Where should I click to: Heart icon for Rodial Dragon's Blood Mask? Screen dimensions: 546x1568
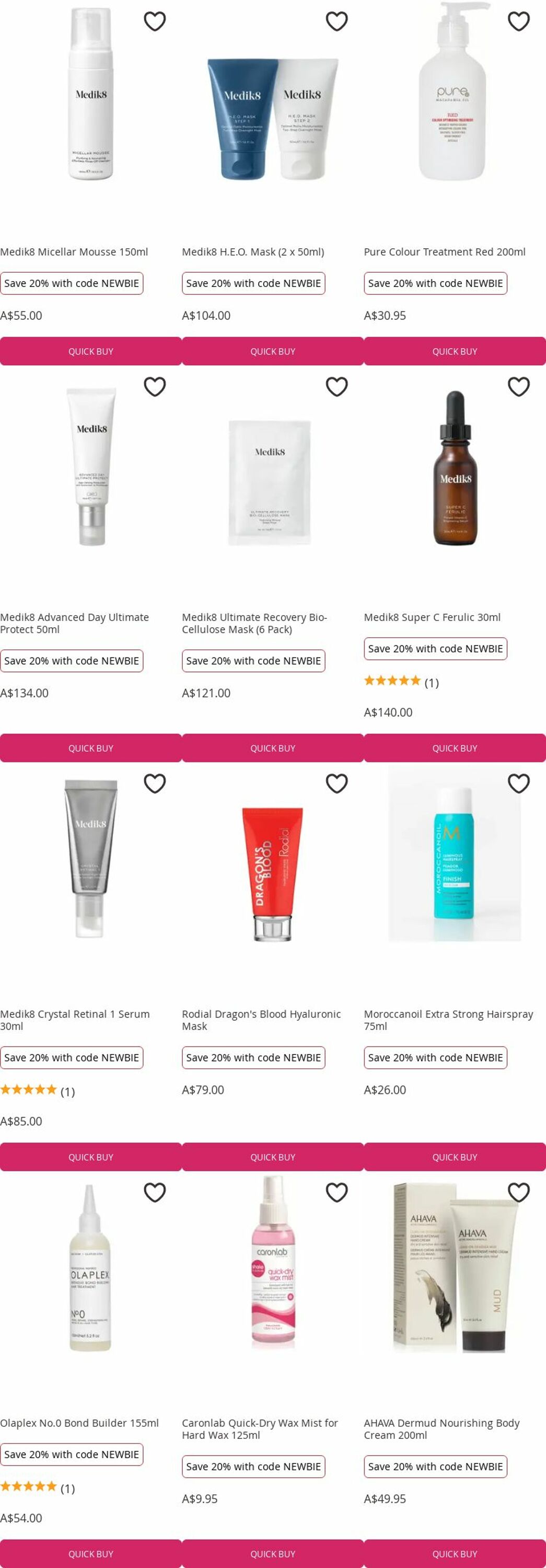pyautogui.click(x=336, y=783)
